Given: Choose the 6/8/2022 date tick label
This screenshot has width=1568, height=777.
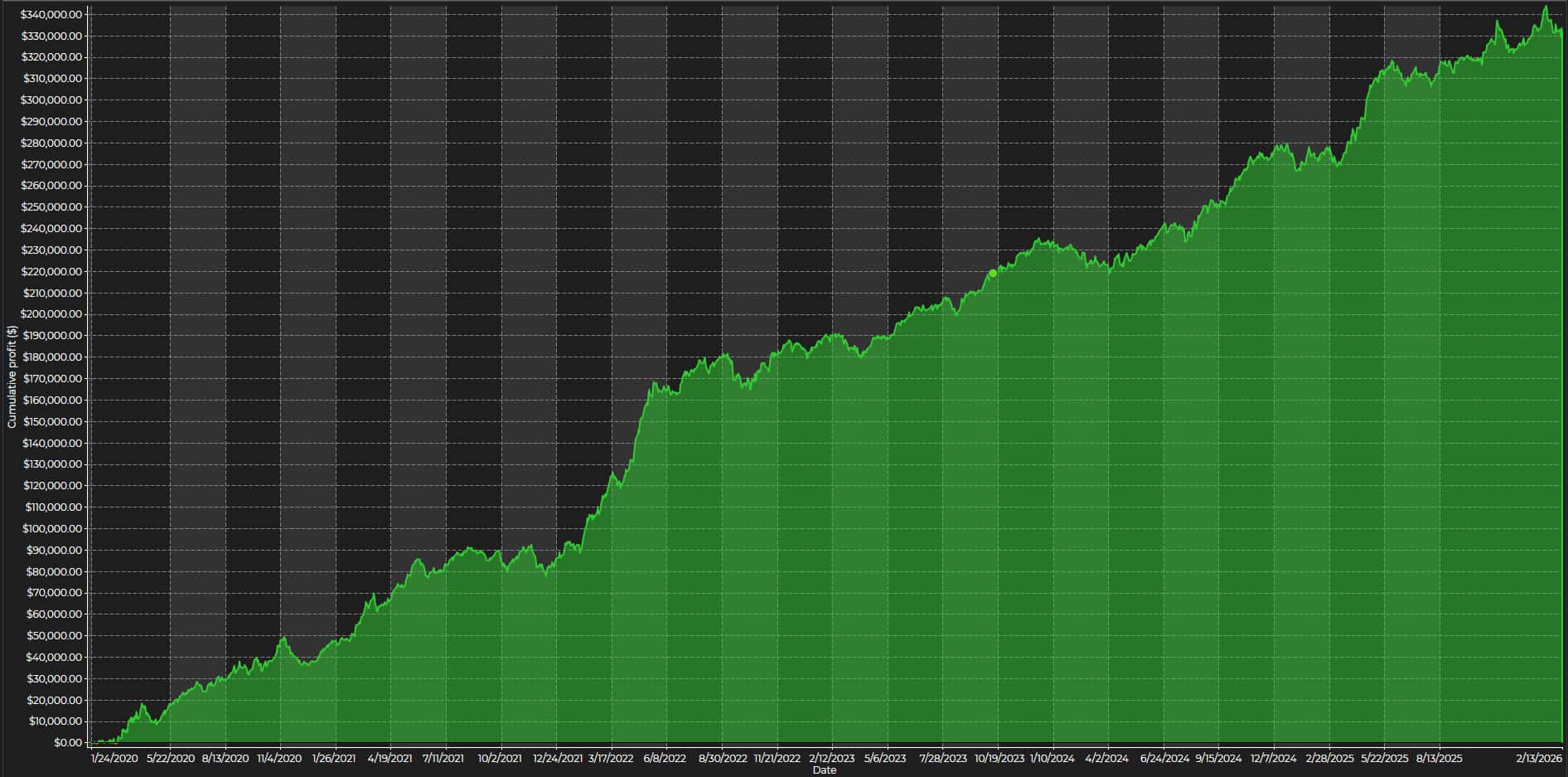Looking at the screenshot, I should point(665,758).
